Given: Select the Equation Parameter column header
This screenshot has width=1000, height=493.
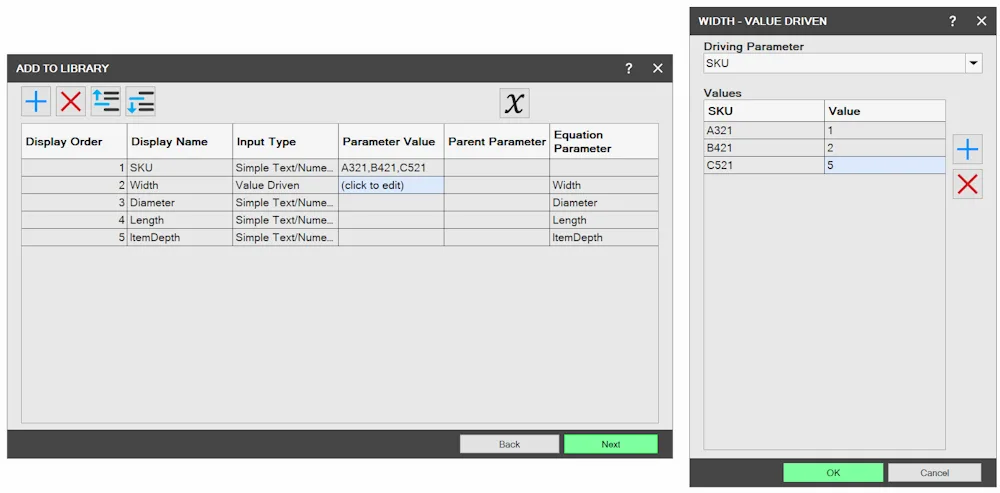Looking at the screenshot, I should coord(604,142).
